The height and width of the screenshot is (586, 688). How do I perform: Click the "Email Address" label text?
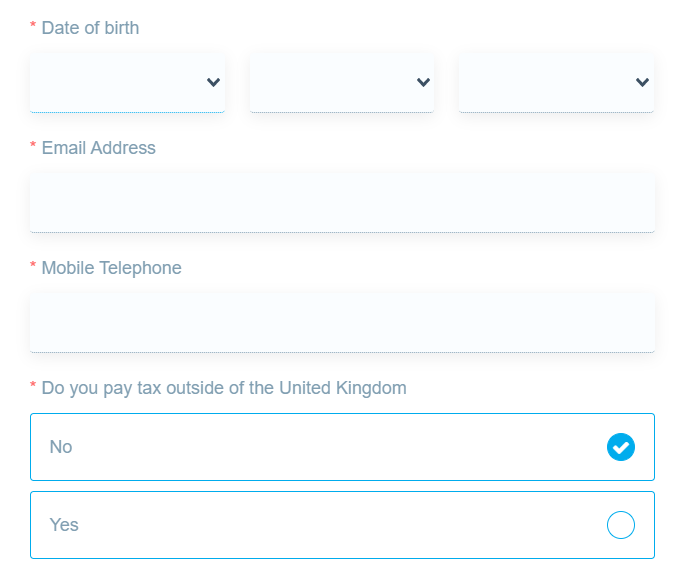point(98,148)
